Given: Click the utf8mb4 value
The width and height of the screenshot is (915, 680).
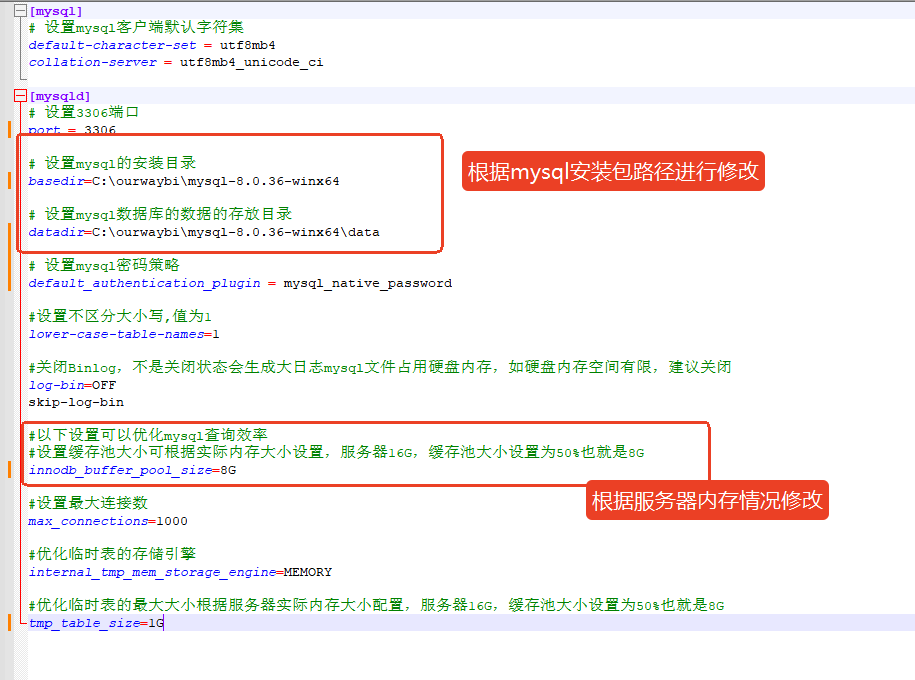Looking at the screenshot, I should point(247,45).
